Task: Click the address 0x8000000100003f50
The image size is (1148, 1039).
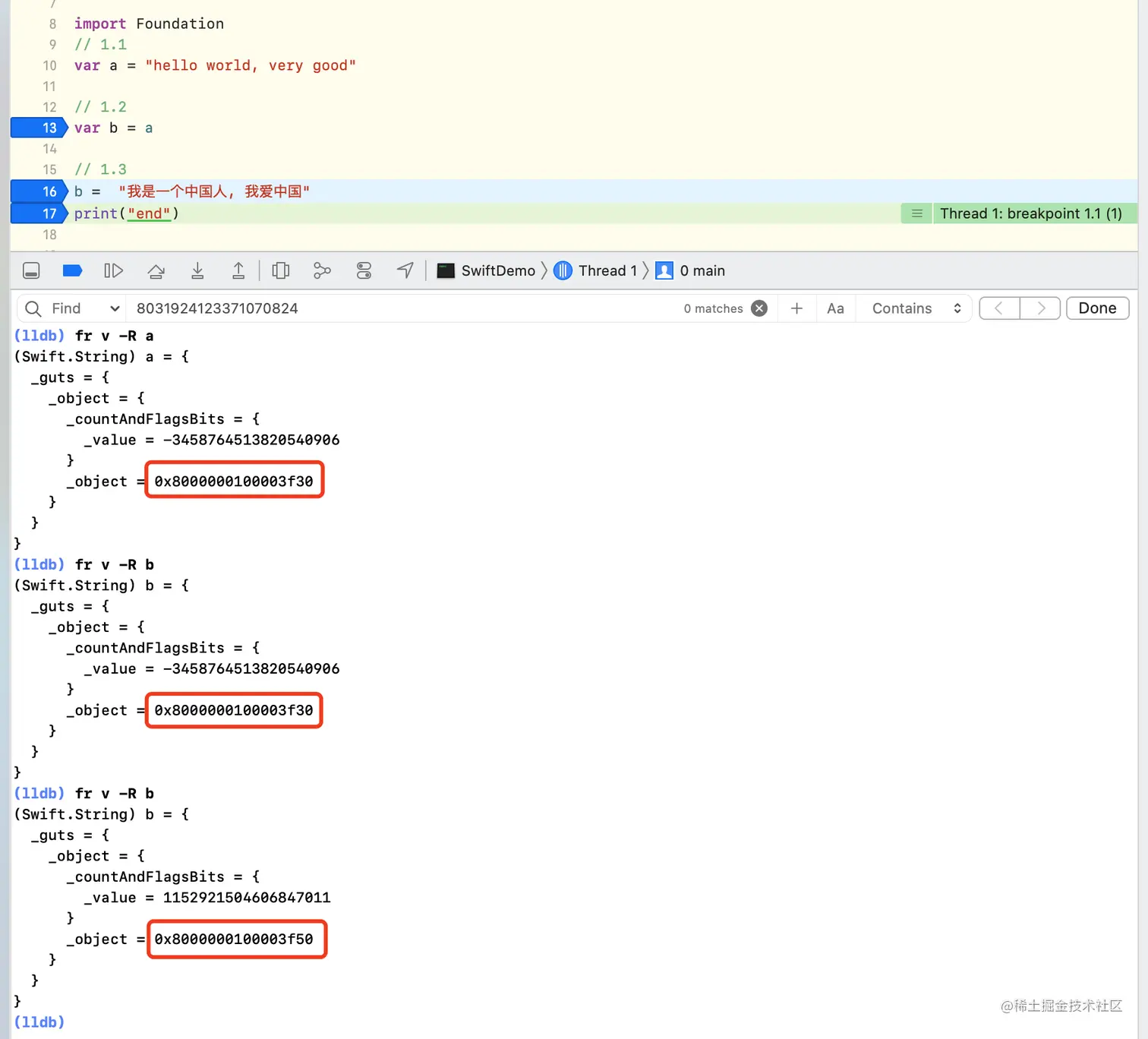Action: click(234, 940)
